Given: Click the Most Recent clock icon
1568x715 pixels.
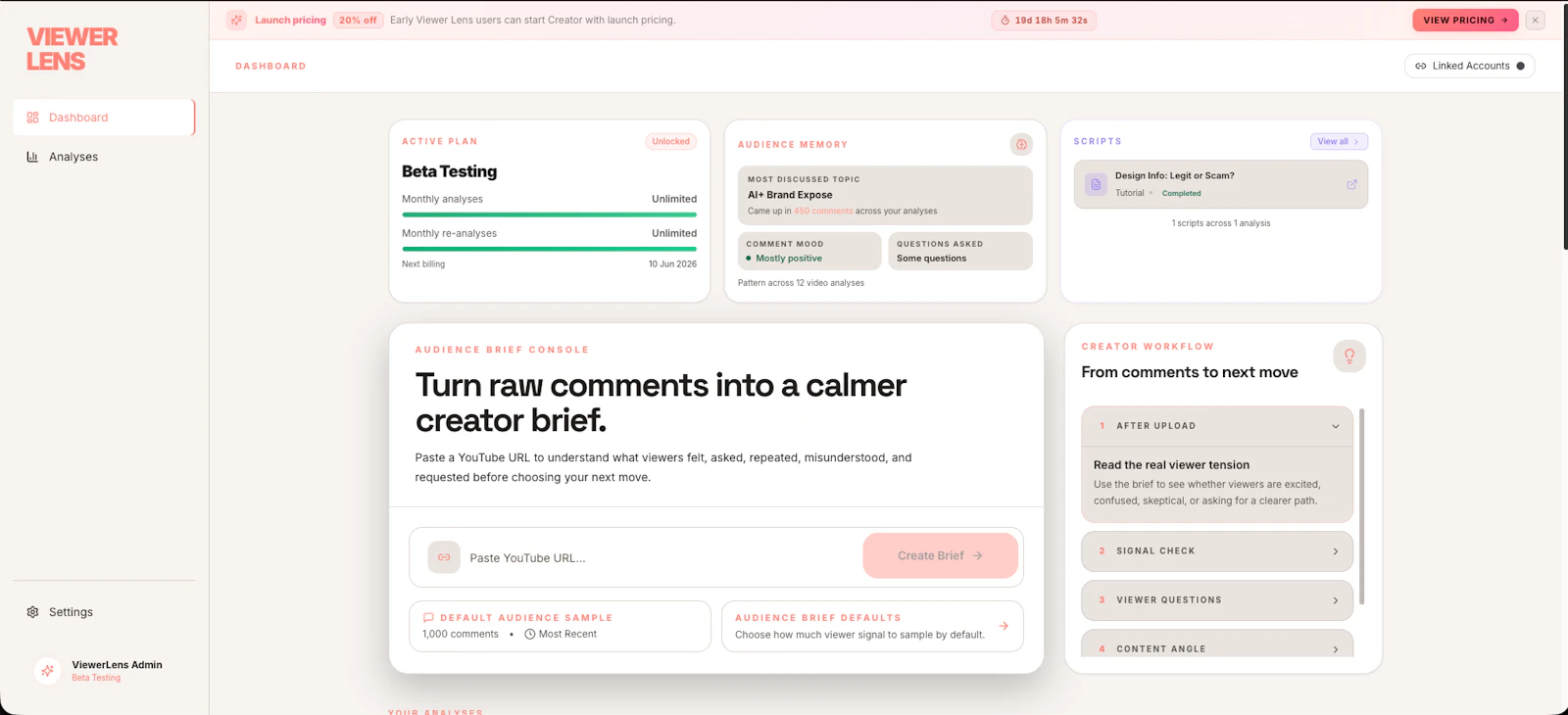Looking at the screenshot, I should pos(530,635).
